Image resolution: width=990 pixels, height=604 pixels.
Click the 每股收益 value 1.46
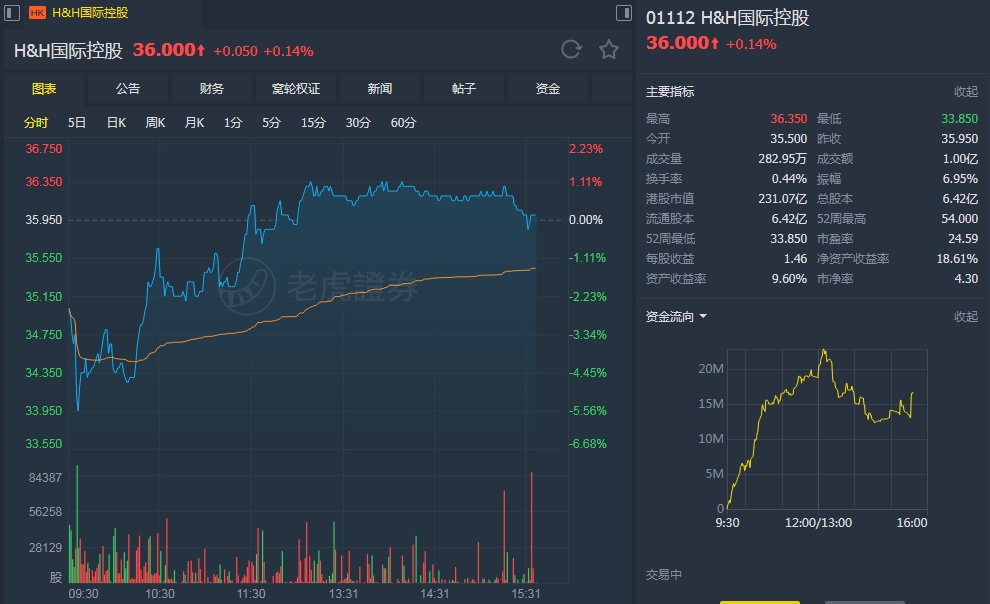796,259
